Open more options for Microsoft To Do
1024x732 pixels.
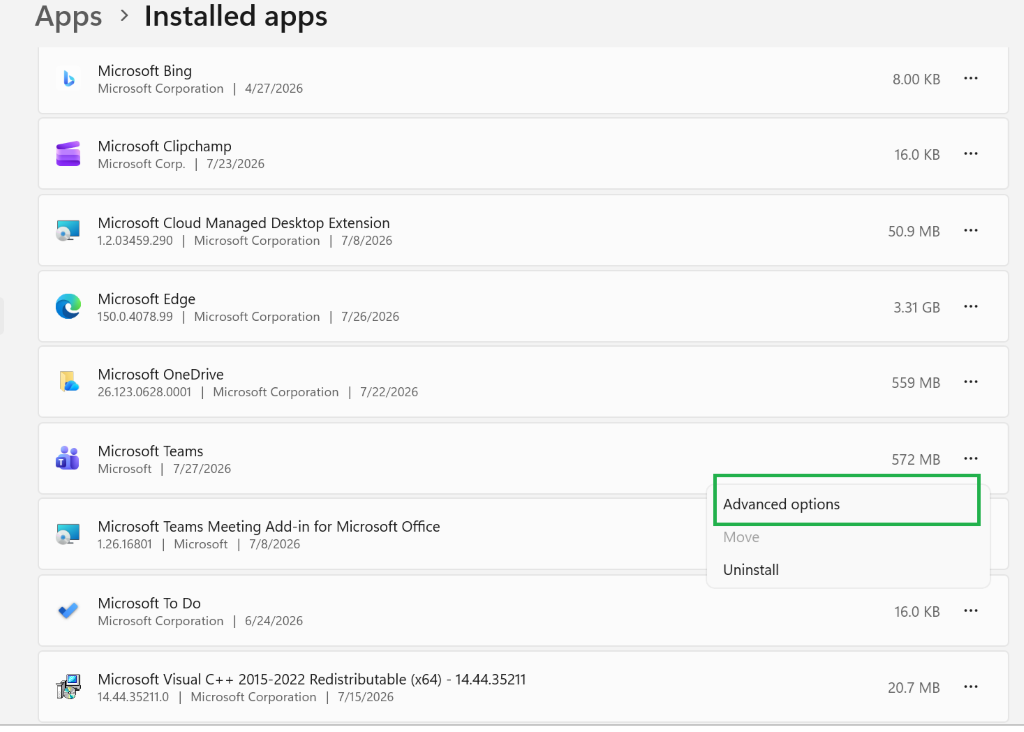point(970,611)
